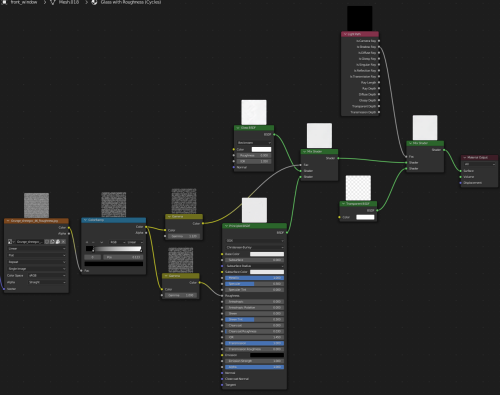This screenshot has height=395, width=500.
Task: Click the Surface input socket on Material Output
Action: [461, 171]
